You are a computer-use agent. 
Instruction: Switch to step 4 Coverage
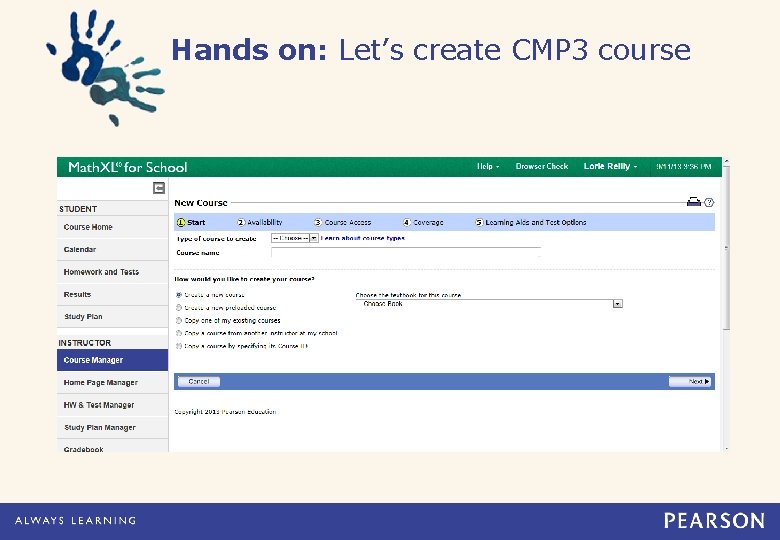(423, 222)
